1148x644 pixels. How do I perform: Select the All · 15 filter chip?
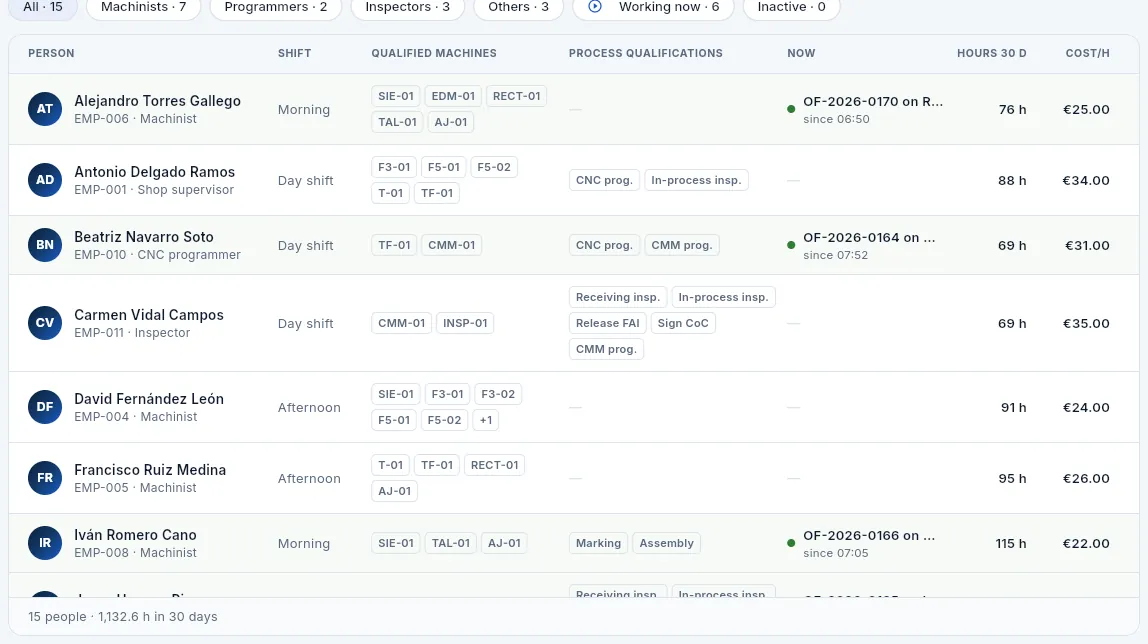click(42, 7)
